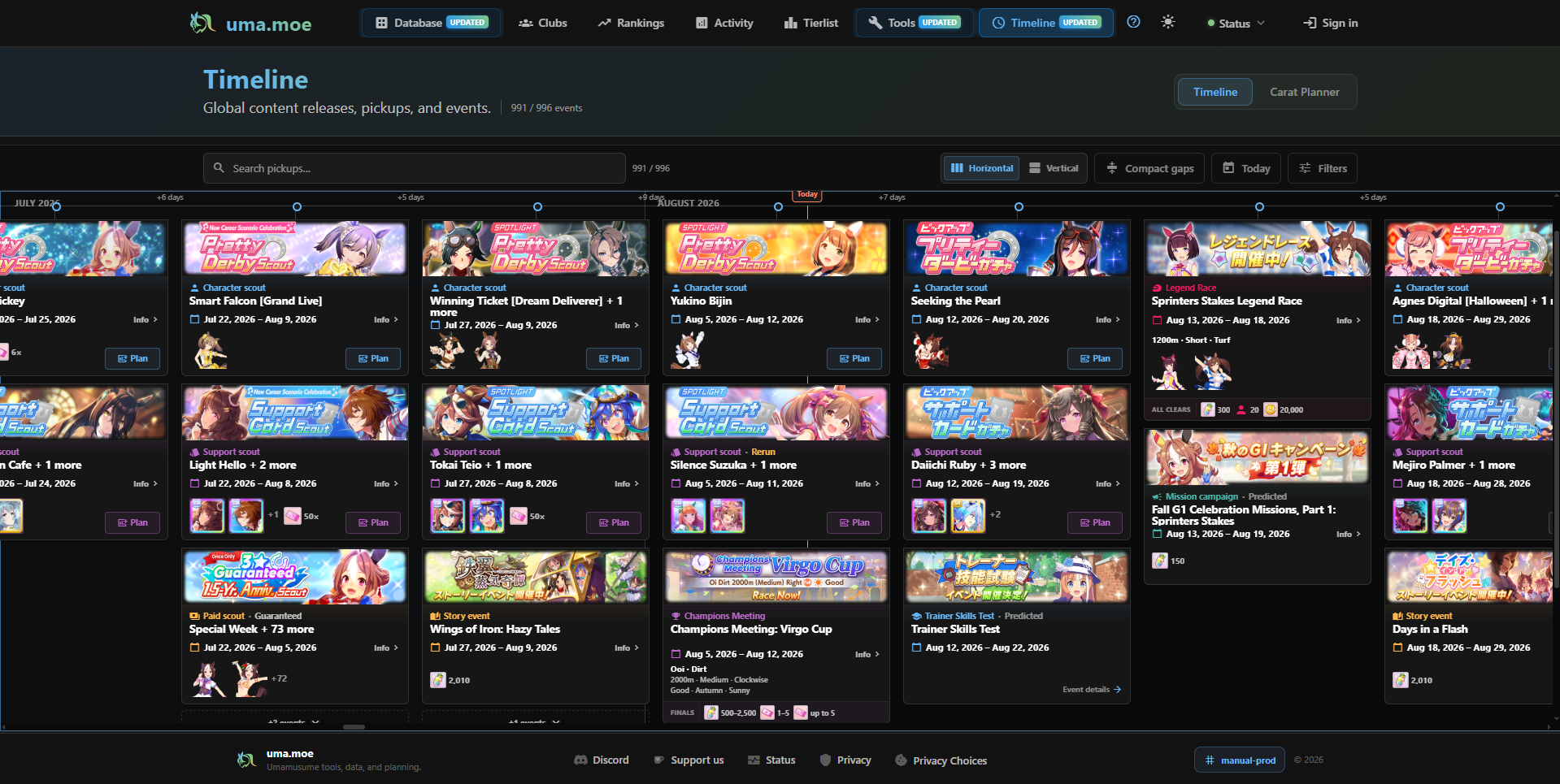Image resolution: width=1560 pixels, height=784 pixels.
Task: Switch to Carat Planner tab
Action: pos(1305,92)
